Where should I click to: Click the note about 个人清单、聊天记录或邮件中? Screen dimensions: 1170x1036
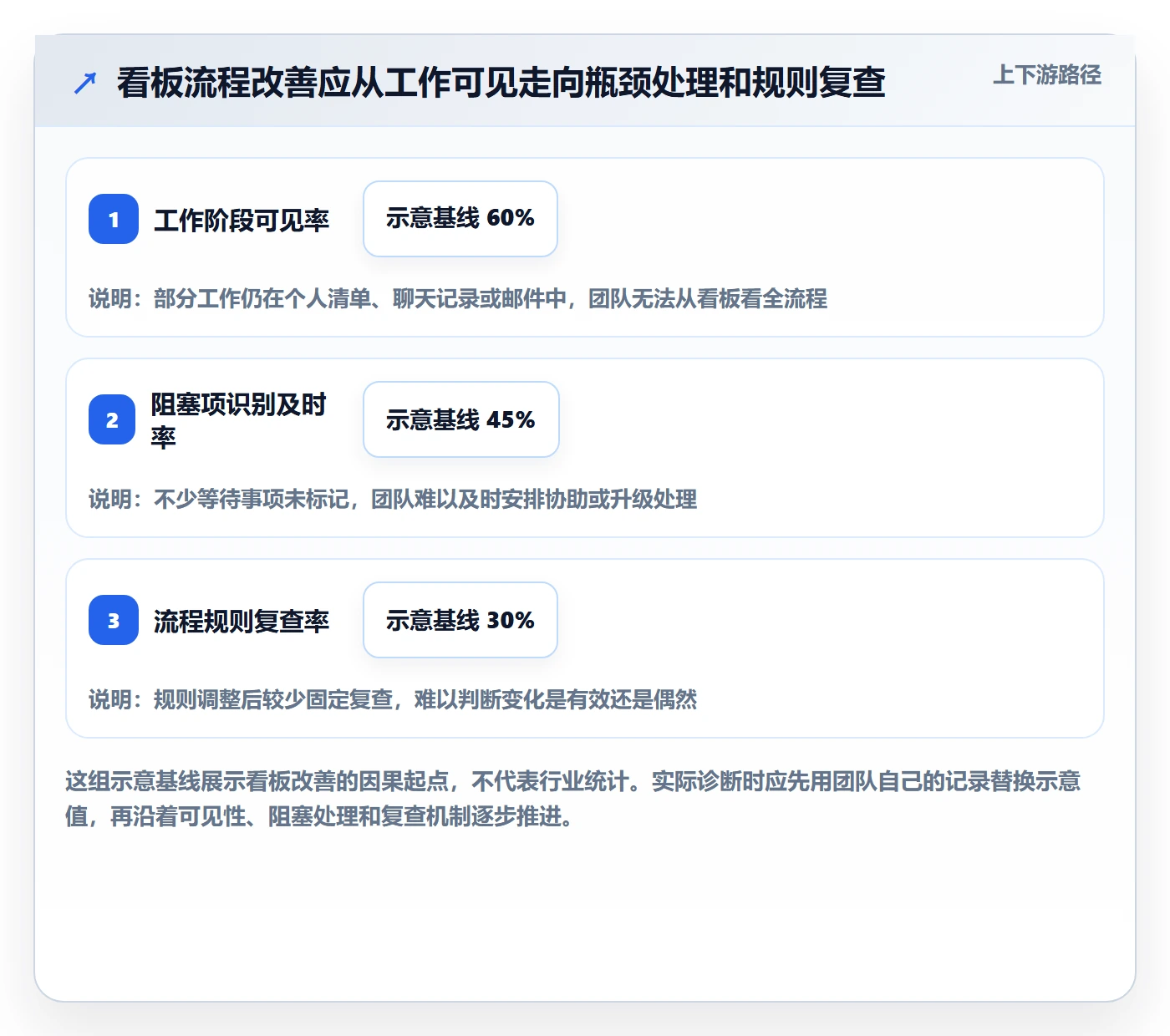tap(458, 298)
